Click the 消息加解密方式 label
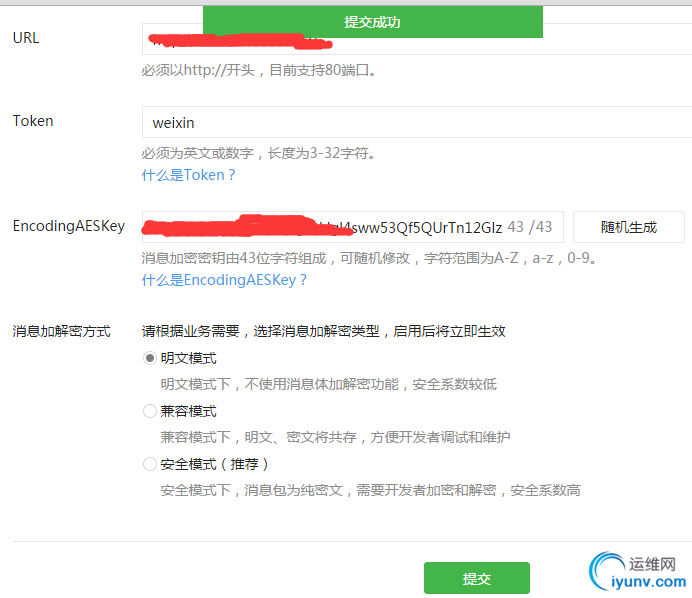 [61, 331]
